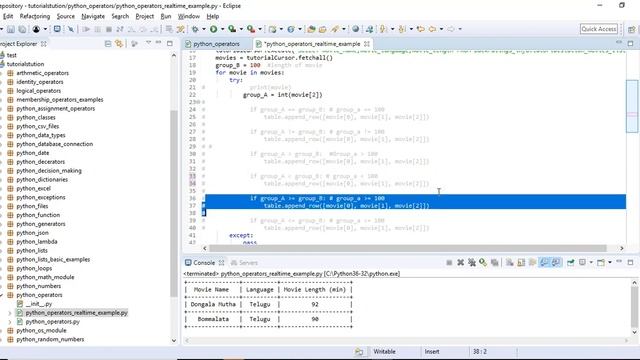The image size is (640, 360).
Task: Click the globe web browser icon in toolbar
Action: (356, 29)
